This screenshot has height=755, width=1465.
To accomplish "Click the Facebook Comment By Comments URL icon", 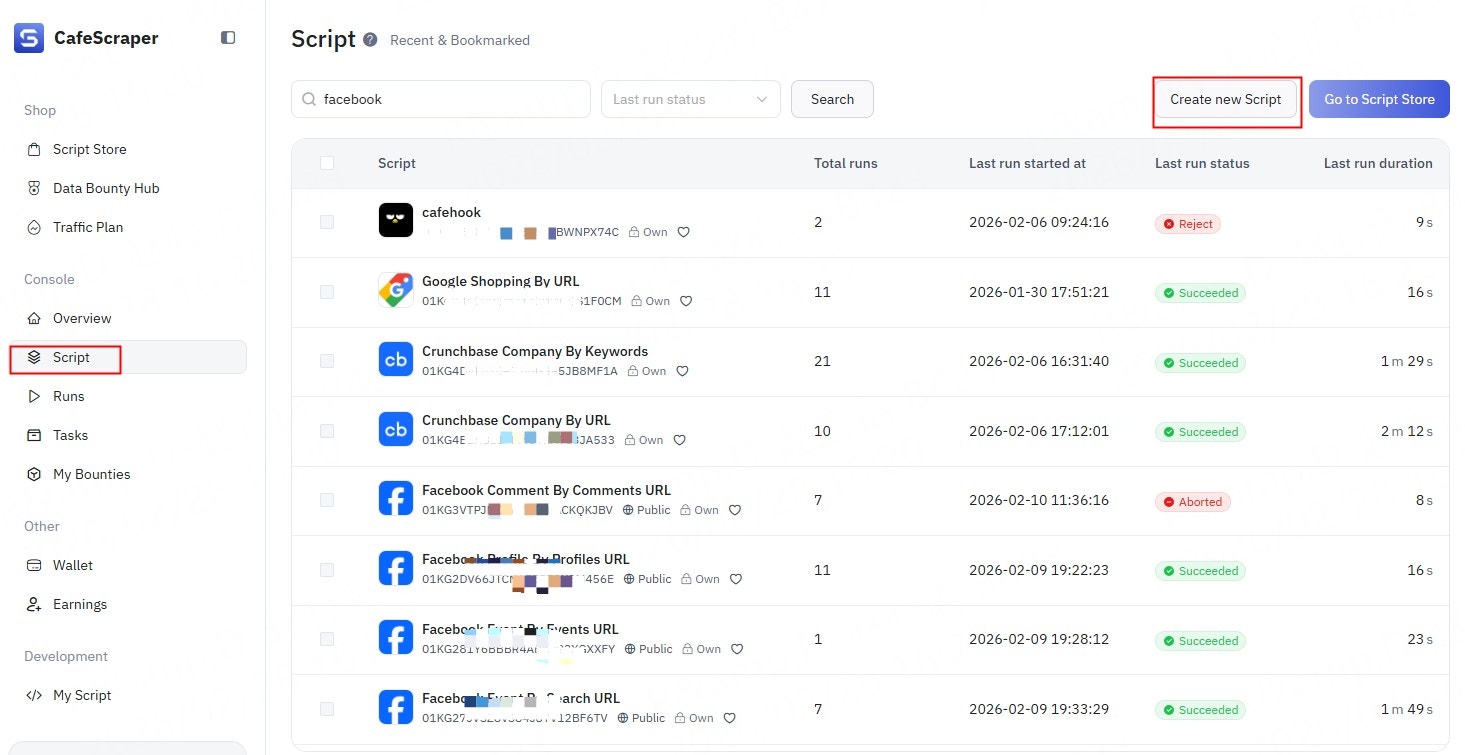I will point(396,498).
